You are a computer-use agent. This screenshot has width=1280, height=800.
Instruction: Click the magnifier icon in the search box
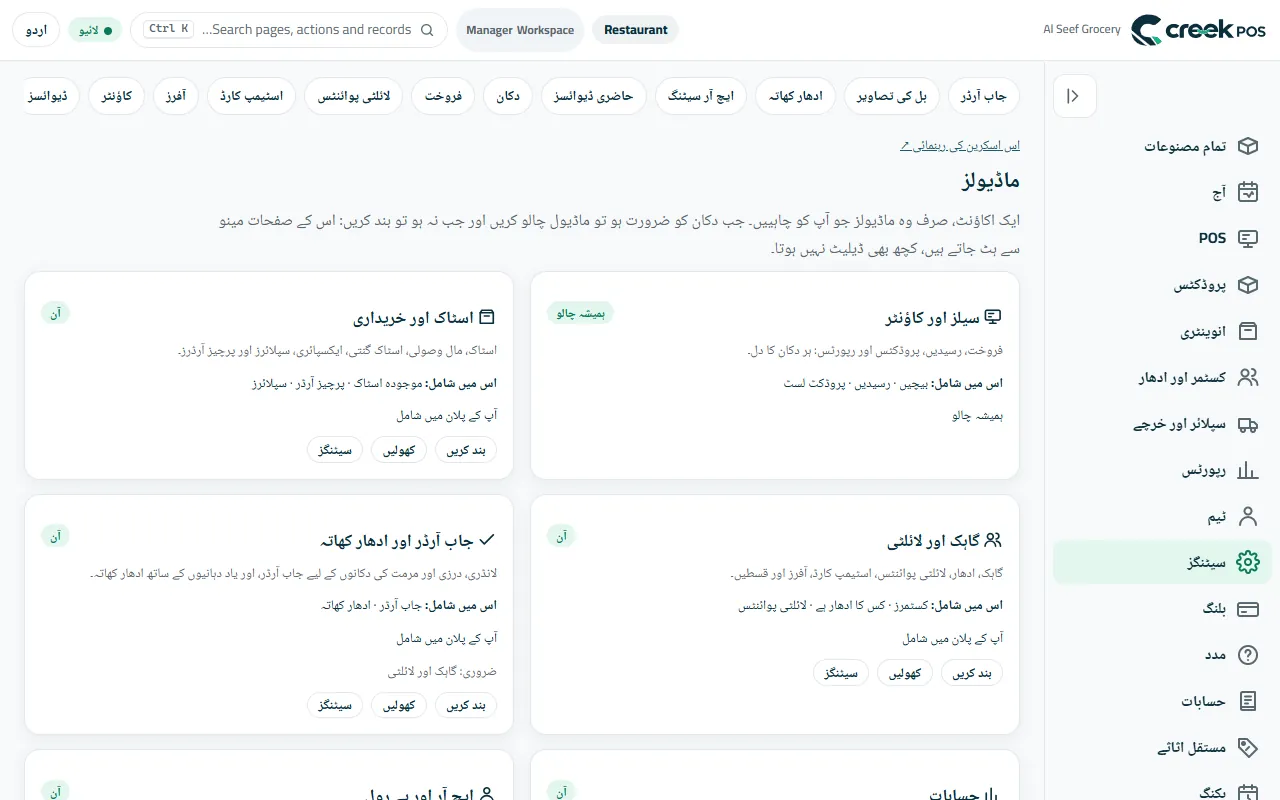coord(428,30)
